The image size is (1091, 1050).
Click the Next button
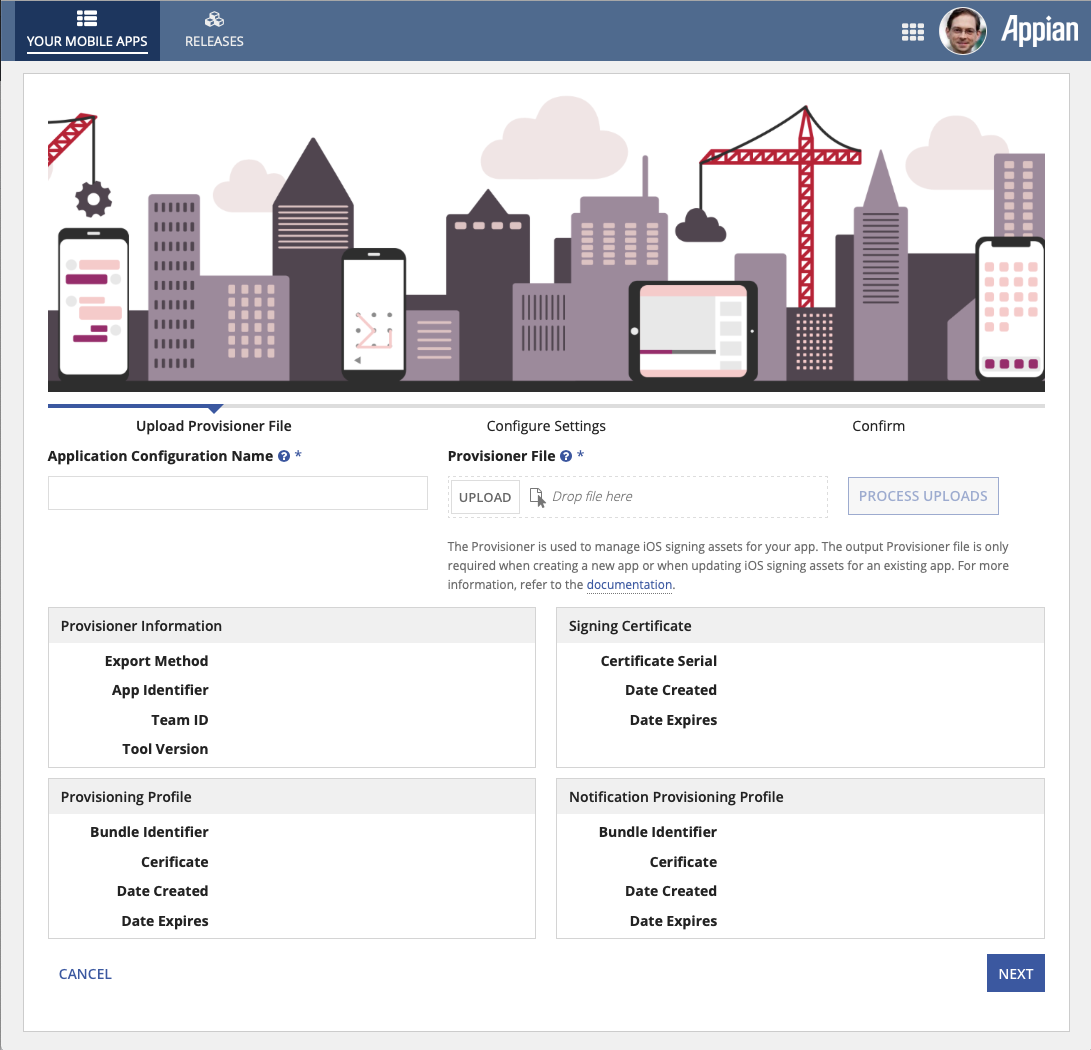(1015, 973)
